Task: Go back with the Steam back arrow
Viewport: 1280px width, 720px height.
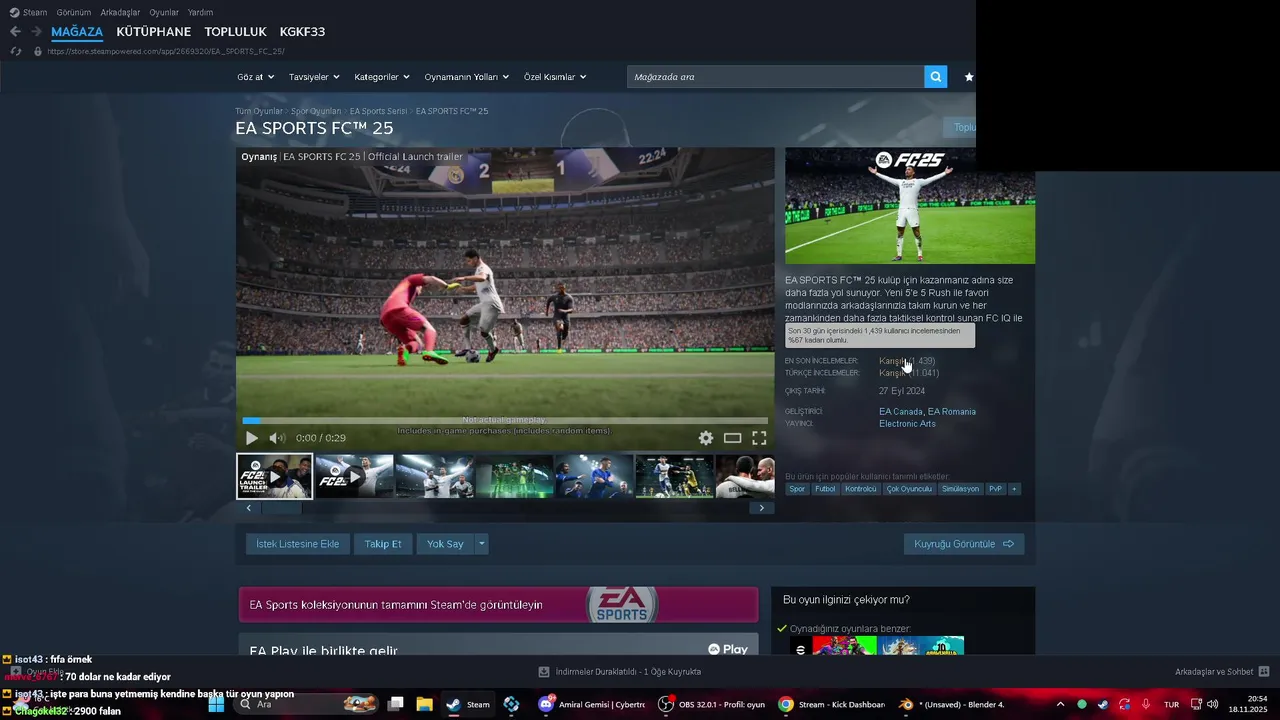Action: (x=15, y=32)
